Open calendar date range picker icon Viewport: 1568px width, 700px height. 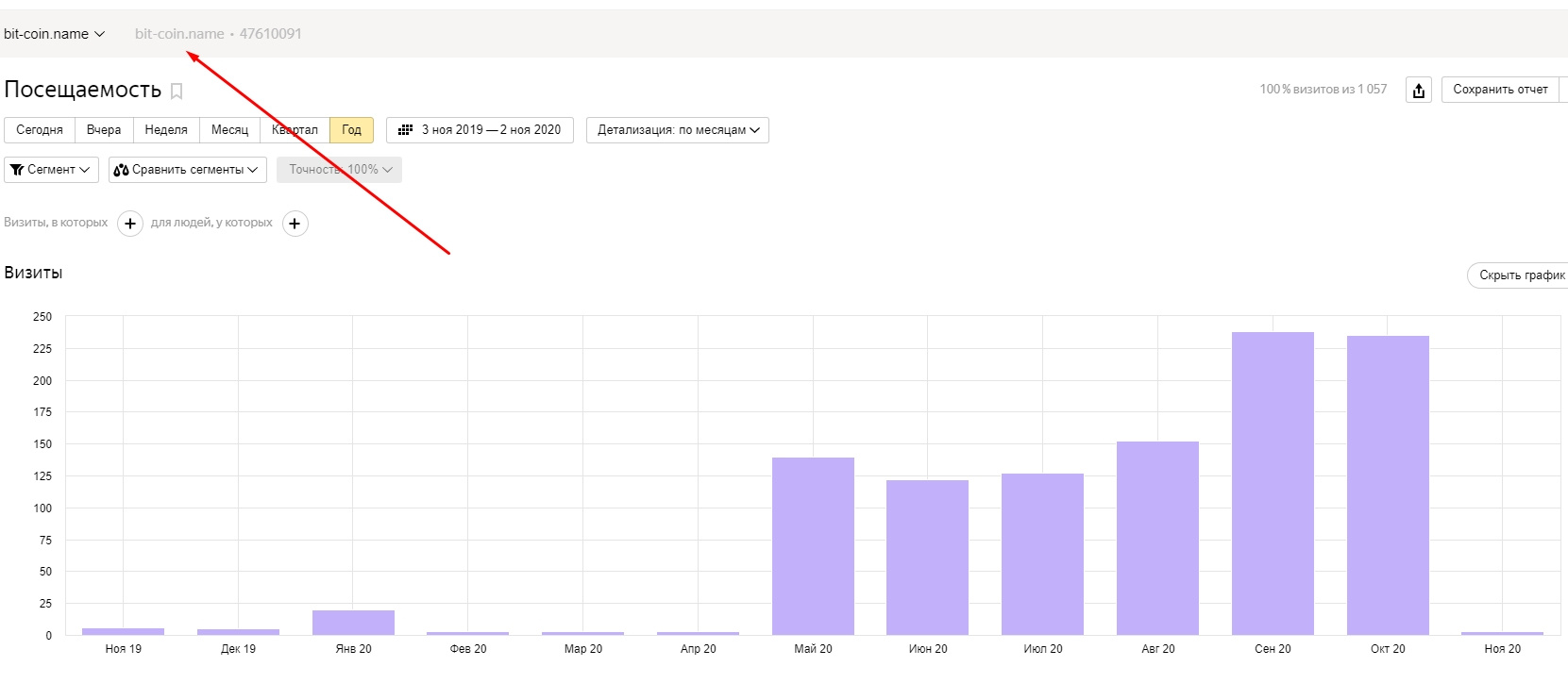pos(406,130)
